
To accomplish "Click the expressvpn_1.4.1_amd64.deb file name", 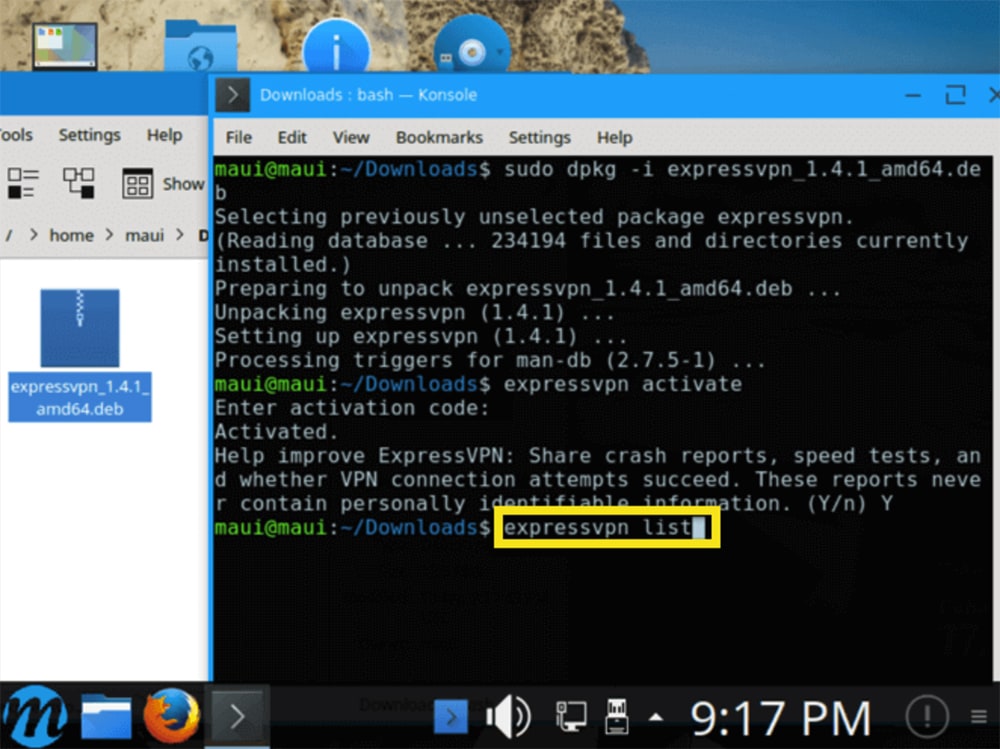I will click(x=80, y=397).
